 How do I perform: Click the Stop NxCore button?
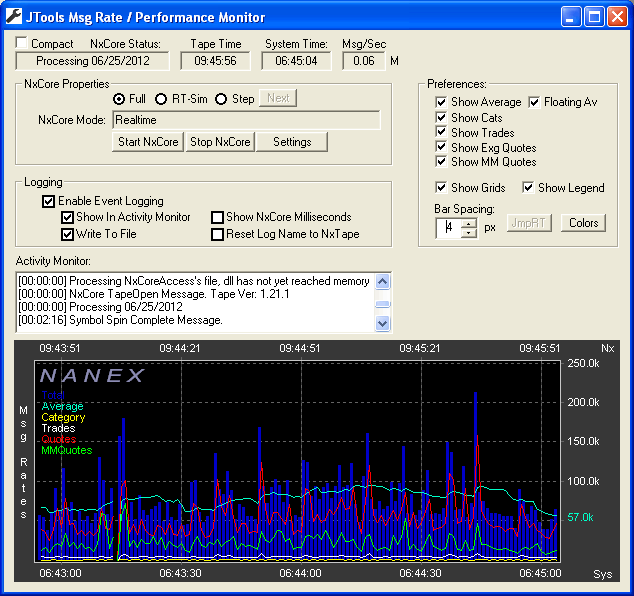coord(220,142)
